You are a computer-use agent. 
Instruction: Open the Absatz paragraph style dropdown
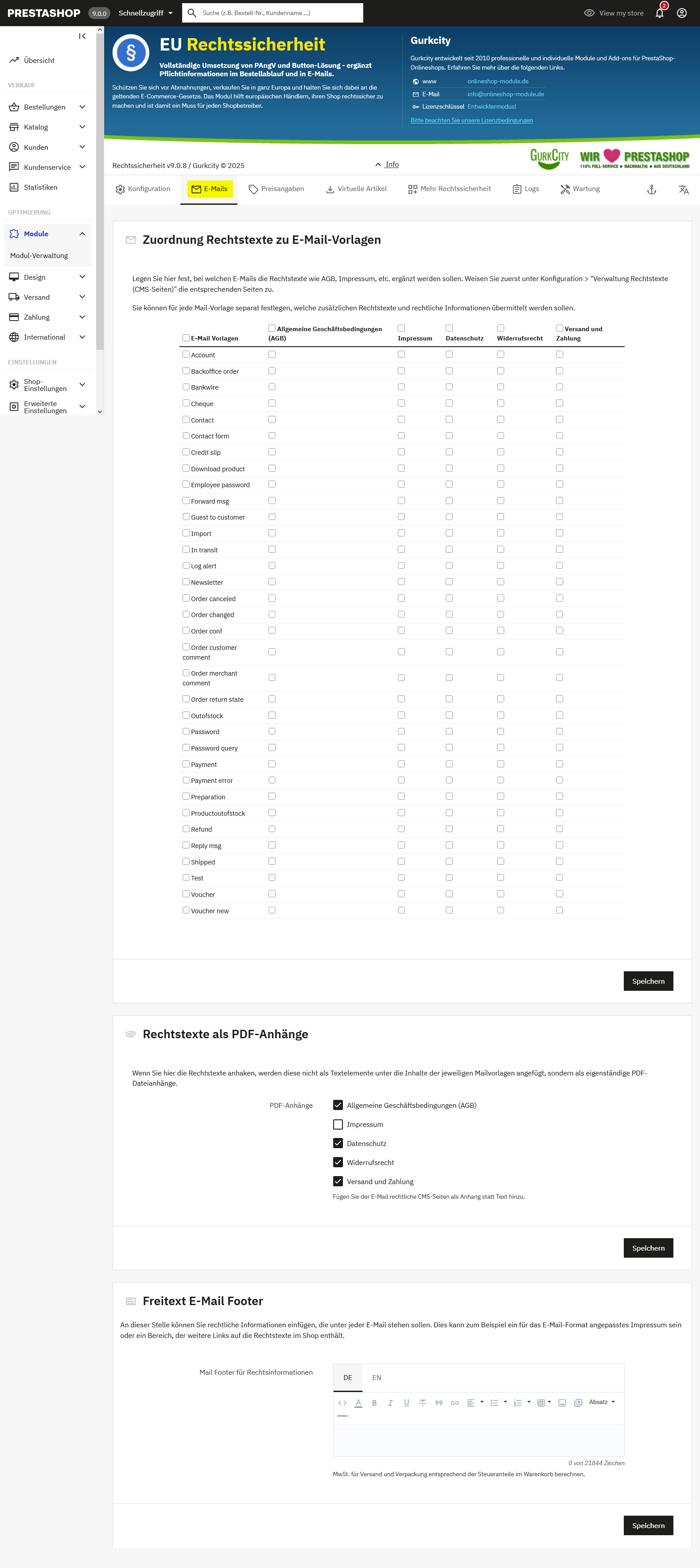[602, 1403]
